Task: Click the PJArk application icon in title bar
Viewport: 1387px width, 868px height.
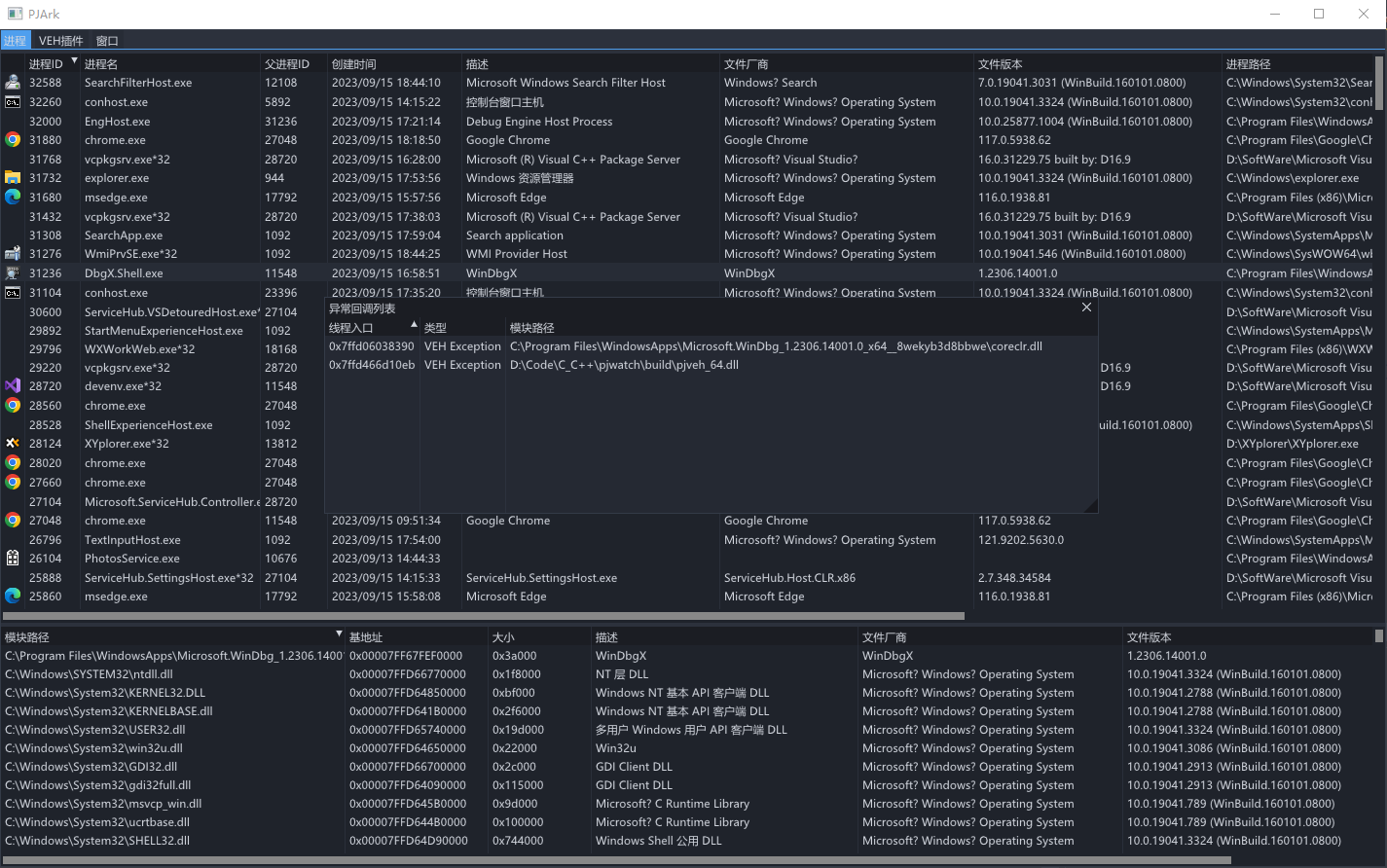Action: pyautogui.click(x=15, y=14)
